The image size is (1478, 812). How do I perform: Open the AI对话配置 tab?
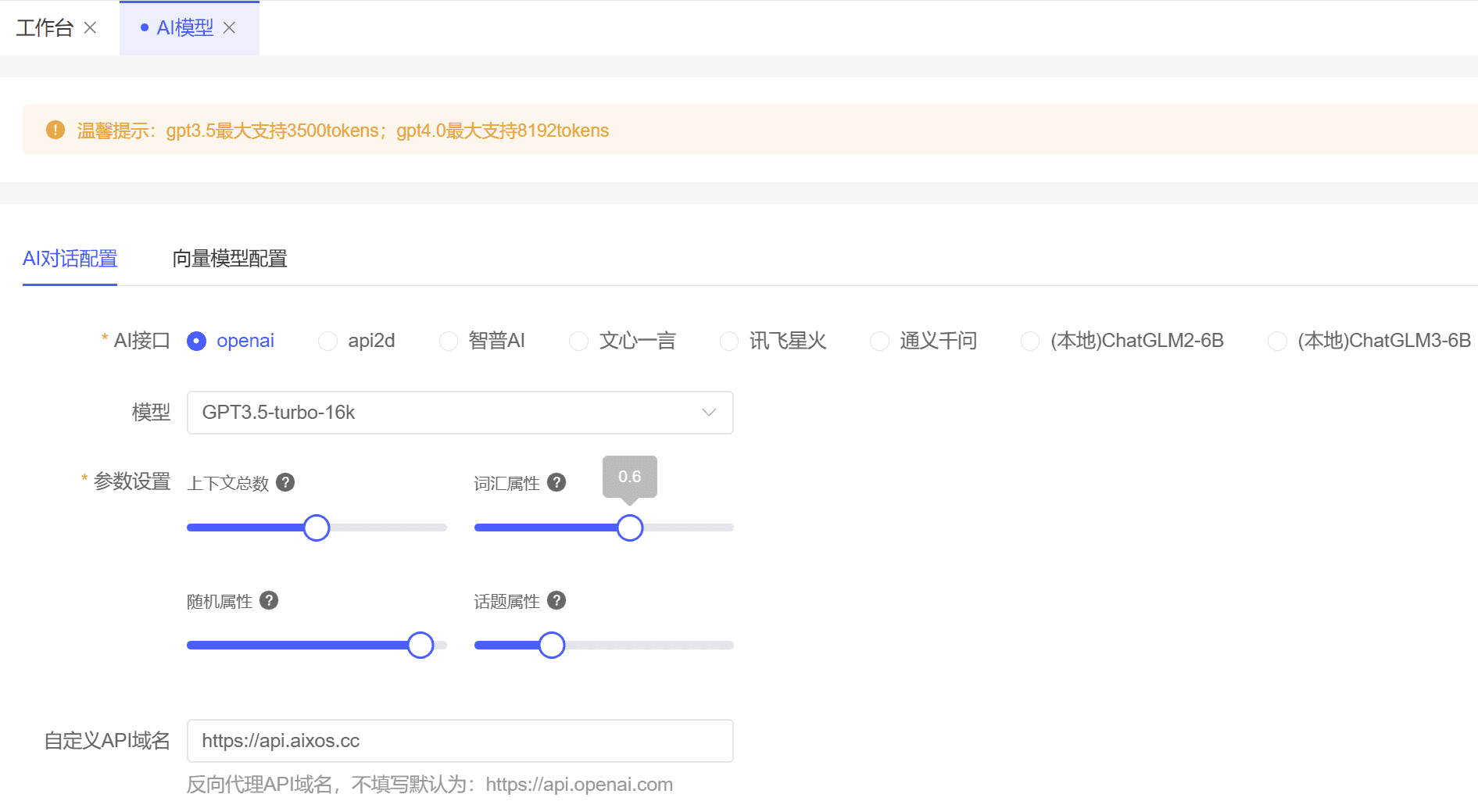click(x=70, y=259)
